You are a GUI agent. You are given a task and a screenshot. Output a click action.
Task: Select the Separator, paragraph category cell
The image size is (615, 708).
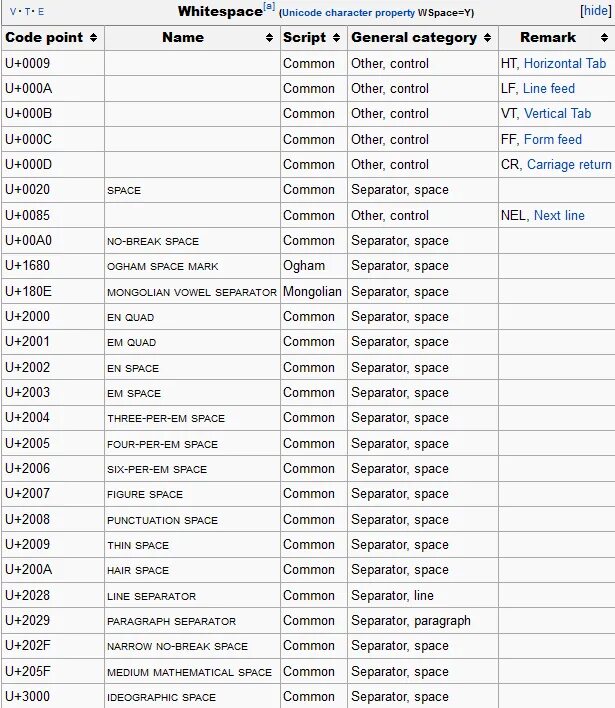point(423,621)
